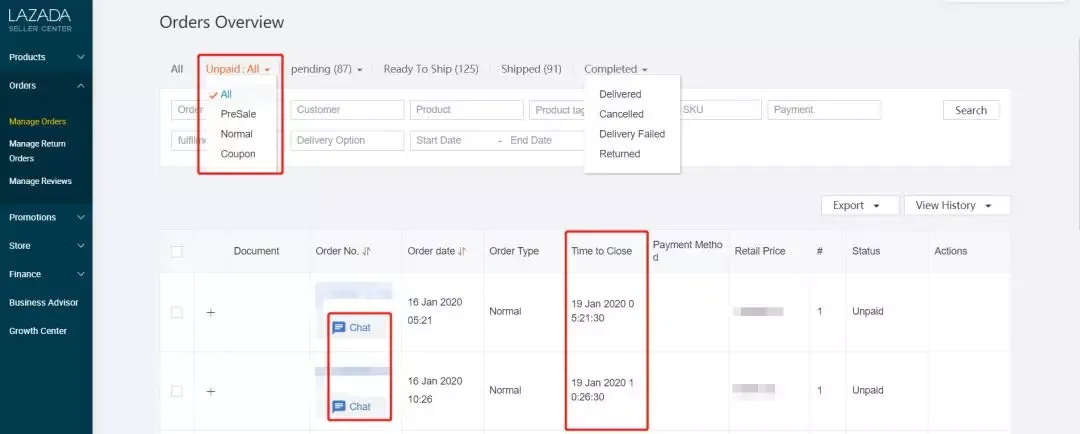Focus the Product tag filter field
Viewport: 1080px width, 434px height.
tap(557, 110)
